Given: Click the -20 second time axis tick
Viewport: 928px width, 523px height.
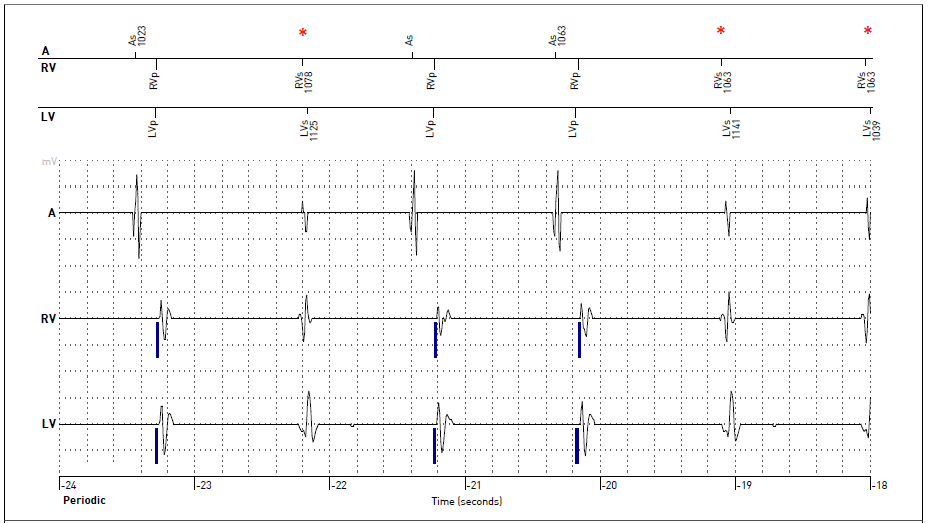Looking at the screenshot, I should point(608,485).
